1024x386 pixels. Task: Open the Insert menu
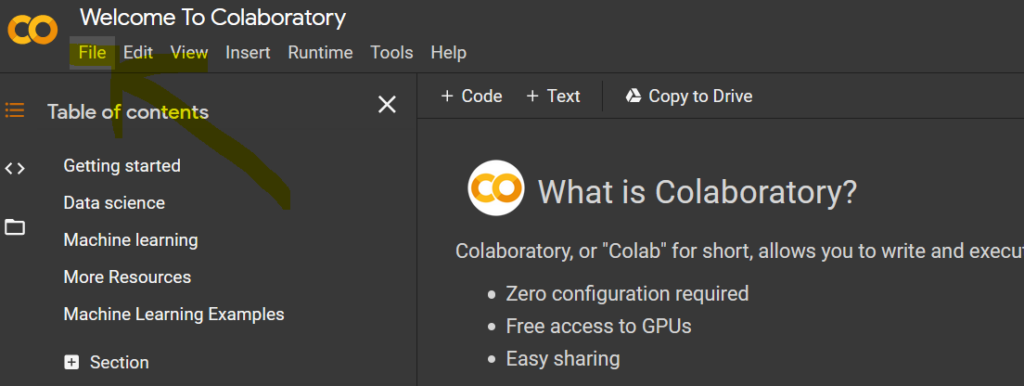pyautogui.click(x=248, y=52)
